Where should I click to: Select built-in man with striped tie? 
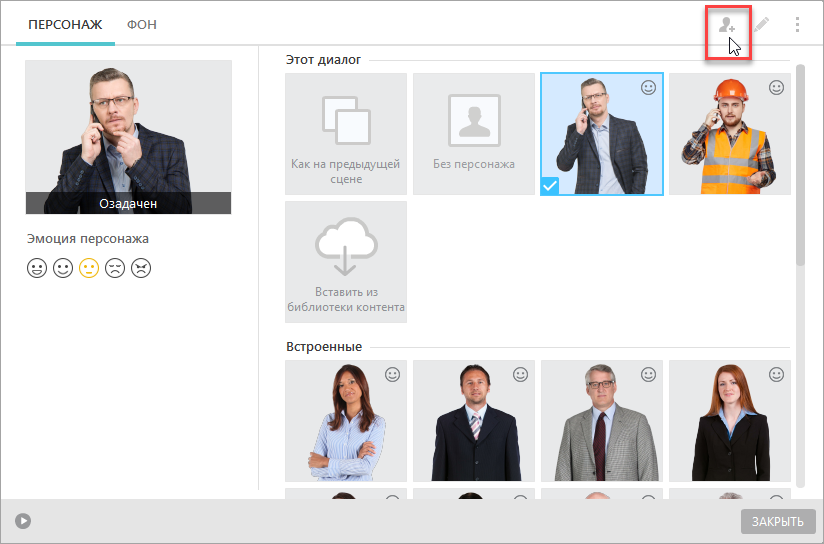(x=474, y=420)
